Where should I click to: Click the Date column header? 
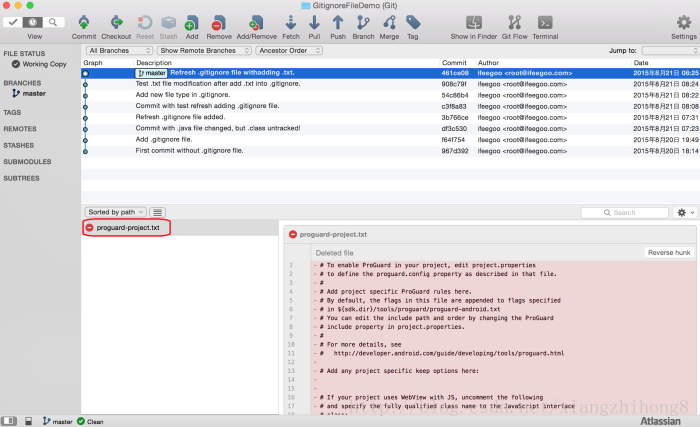point(641,63)
